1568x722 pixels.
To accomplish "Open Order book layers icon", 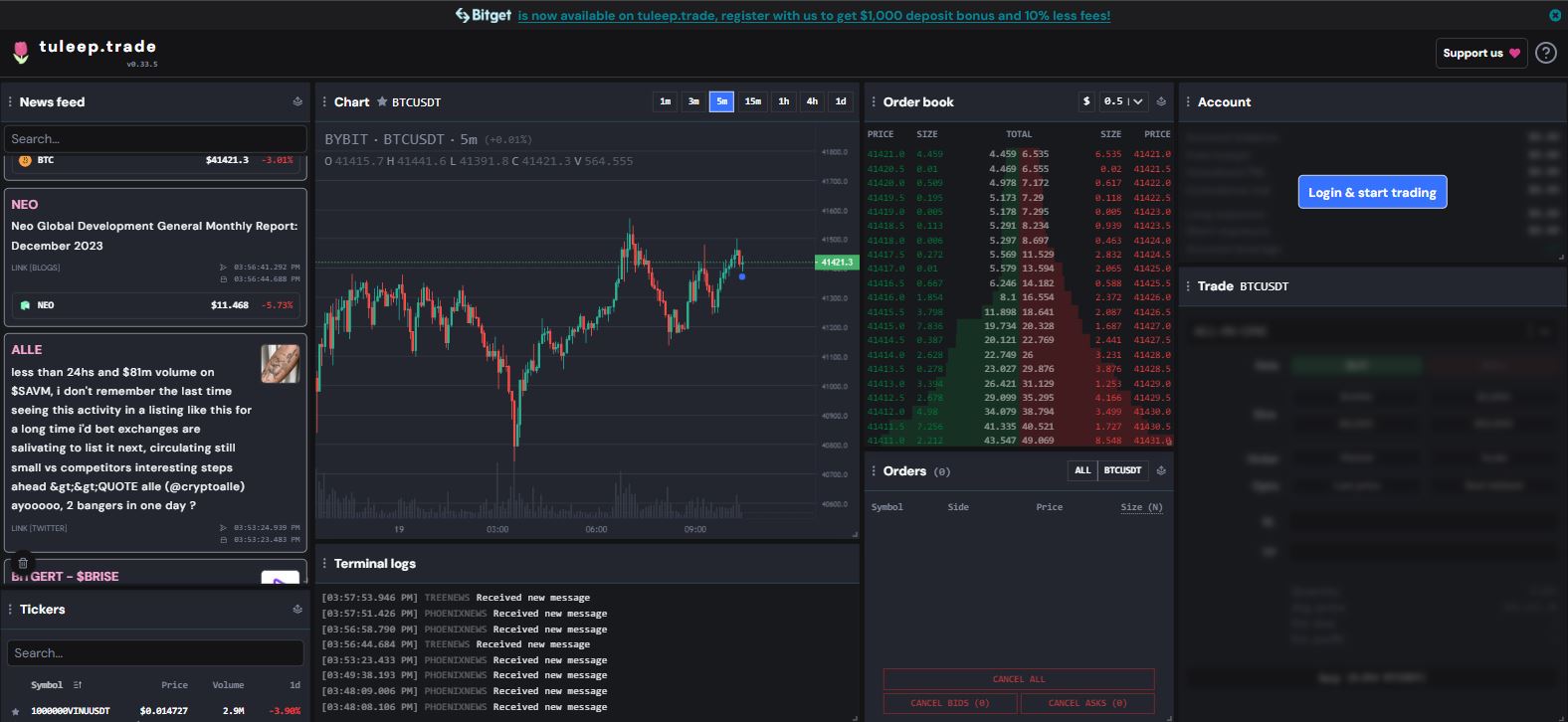I will (x=1161, y=101).
